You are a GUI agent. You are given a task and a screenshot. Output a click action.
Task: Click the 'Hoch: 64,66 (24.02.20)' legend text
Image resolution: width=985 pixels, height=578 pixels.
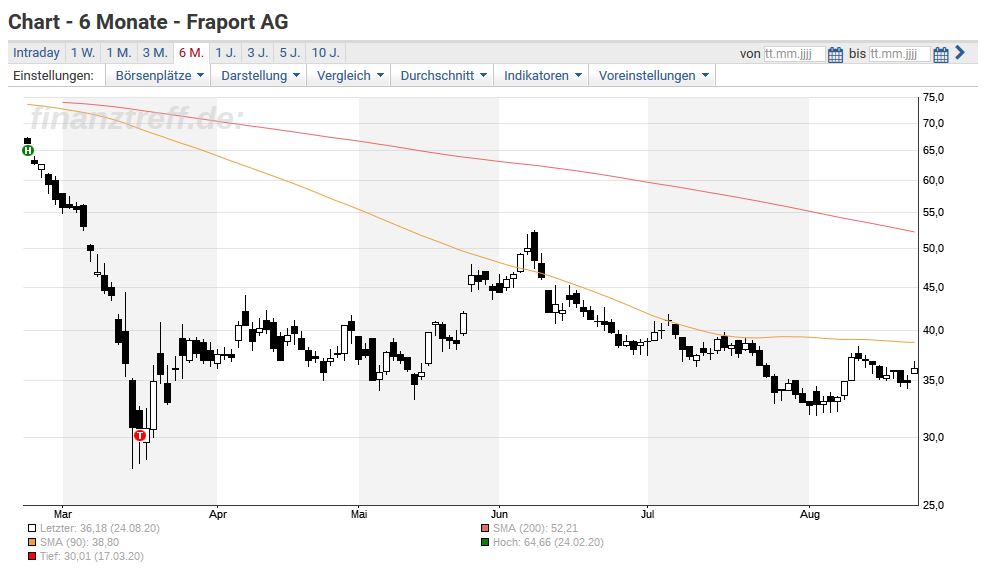click(548, 542)
